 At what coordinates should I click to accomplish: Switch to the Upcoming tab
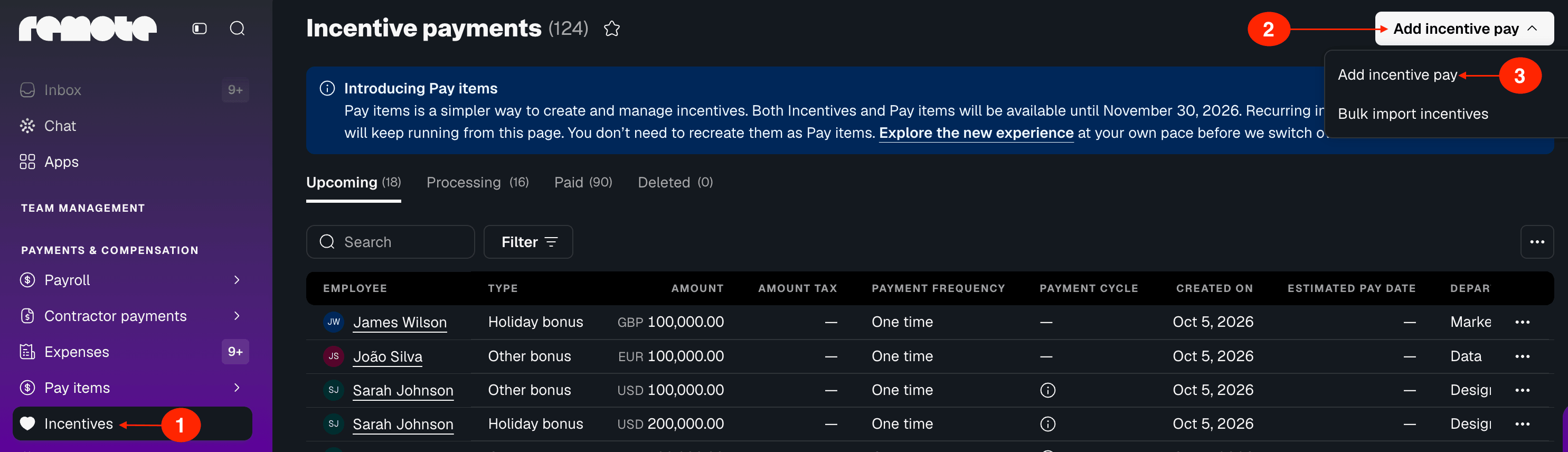[353, 182]
